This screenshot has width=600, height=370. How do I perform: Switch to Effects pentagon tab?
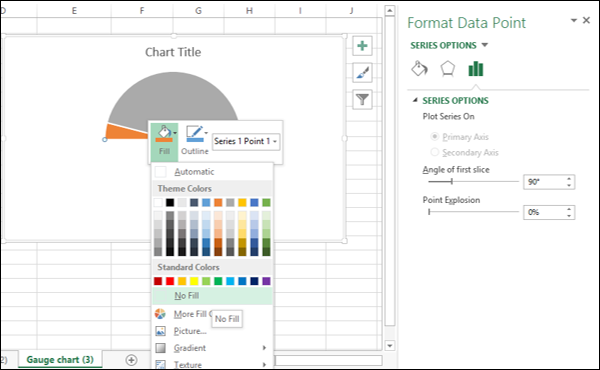pos(447,69)
